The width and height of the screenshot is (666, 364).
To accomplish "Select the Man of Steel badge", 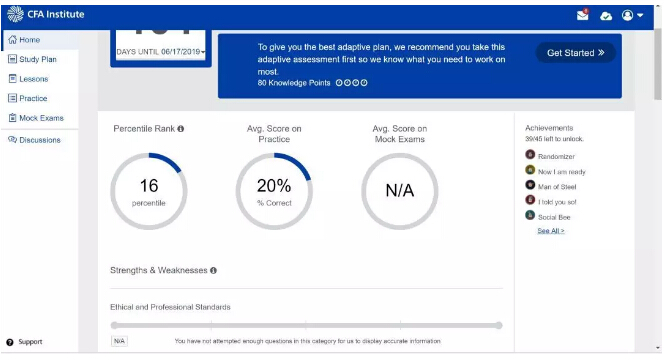I will [x=530, y=185].
